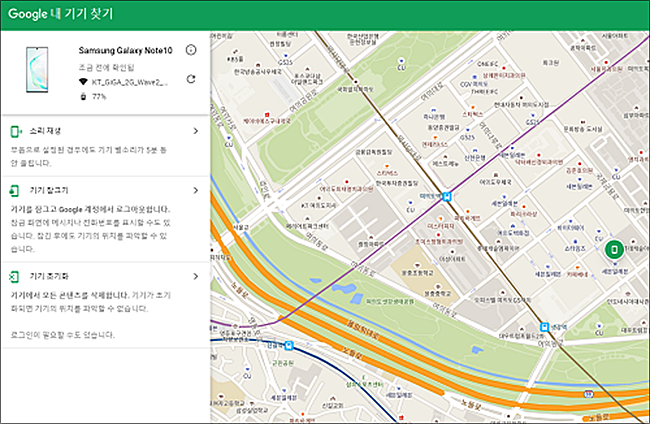Click the Samsung Galaxy Note10 device name
The height and width of the screenshot is (424, 650).
tap(125, 51)
